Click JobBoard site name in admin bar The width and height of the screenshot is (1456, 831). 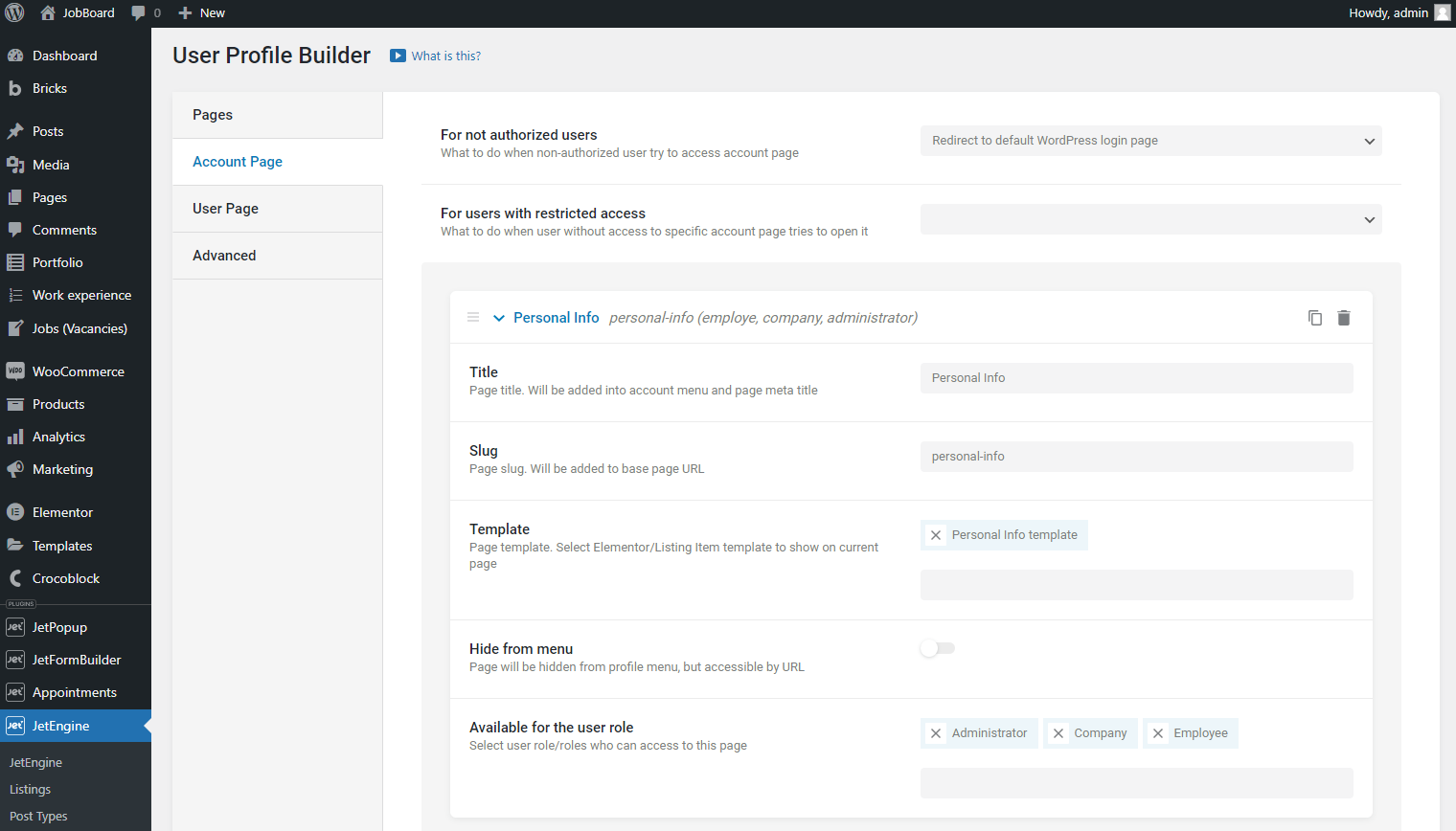click(89, 12)
